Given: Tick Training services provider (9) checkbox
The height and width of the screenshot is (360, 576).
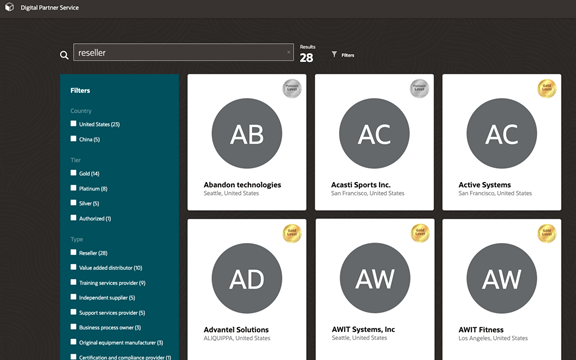Looking at the screenshot, I should pos(73,282).
